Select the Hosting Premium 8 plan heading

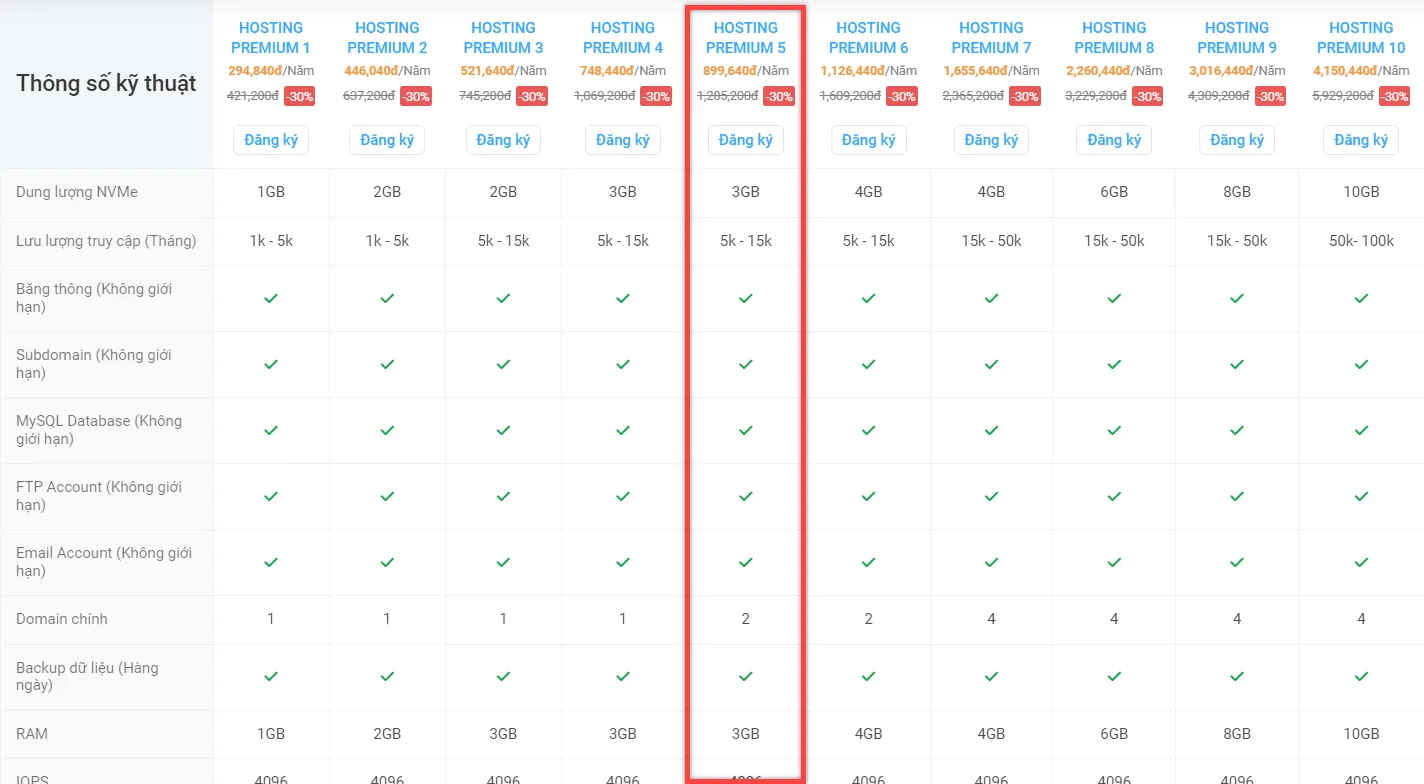tap(1114, 37)
